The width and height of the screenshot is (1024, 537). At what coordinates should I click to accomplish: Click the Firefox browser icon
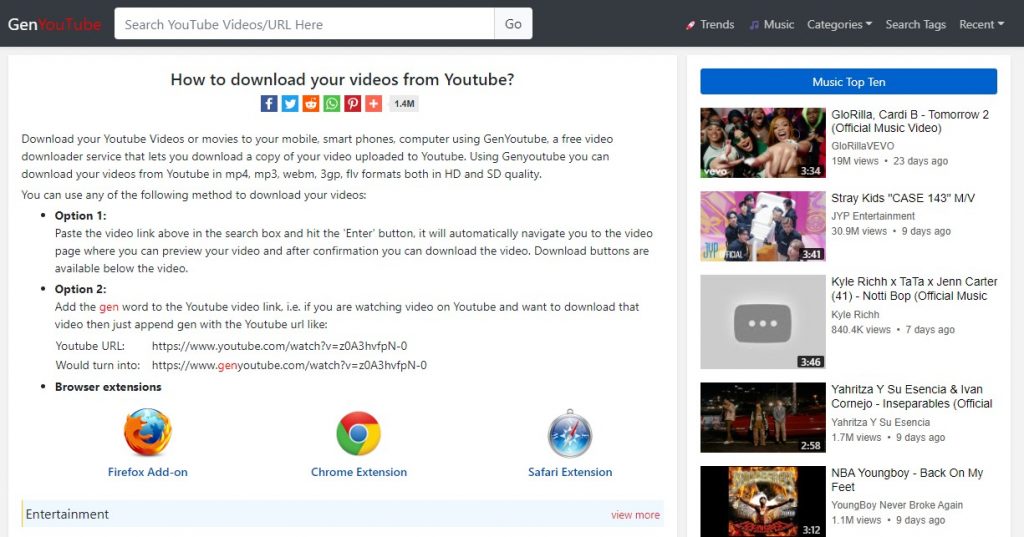(148, 432)
